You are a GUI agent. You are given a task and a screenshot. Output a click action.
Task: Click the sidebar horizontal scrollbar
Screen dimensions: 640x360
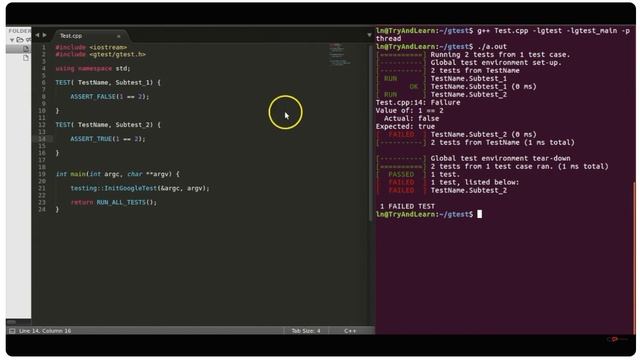click(x=12, y=322)
